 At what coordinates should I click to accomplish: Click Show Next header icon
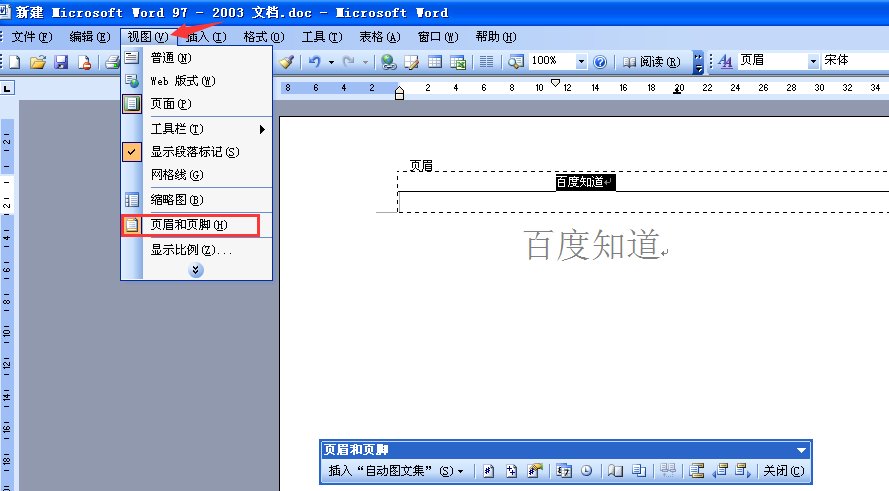click(x=743, y=471)
